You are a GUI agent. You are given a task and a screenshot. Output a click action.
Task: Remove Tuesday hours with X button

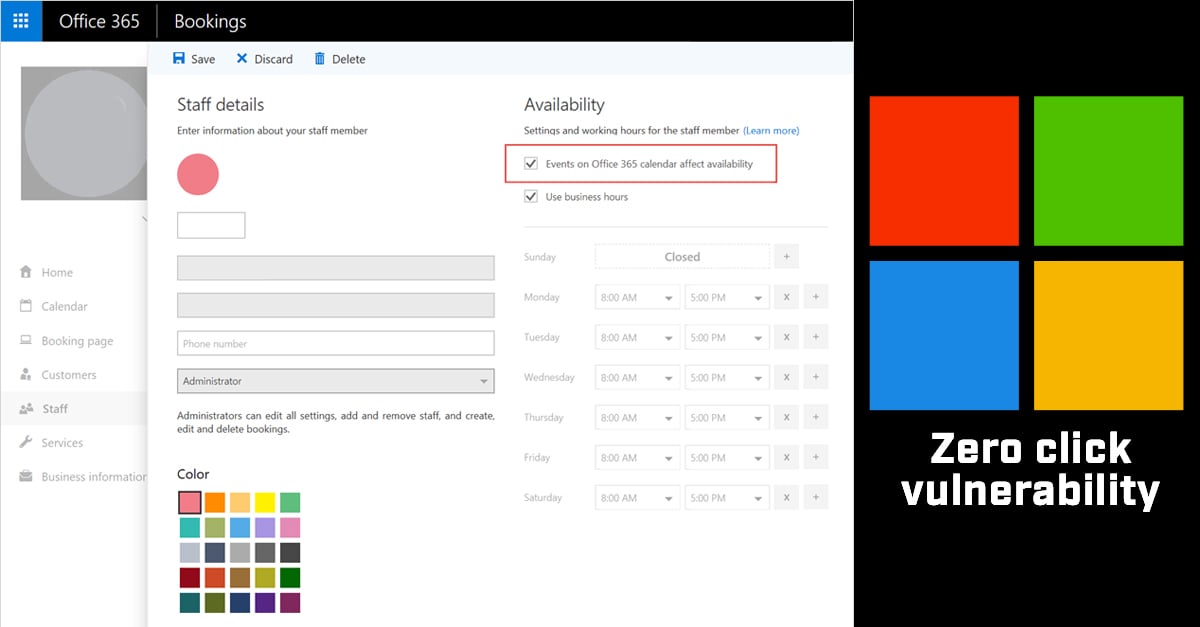(x=786, y=337)
